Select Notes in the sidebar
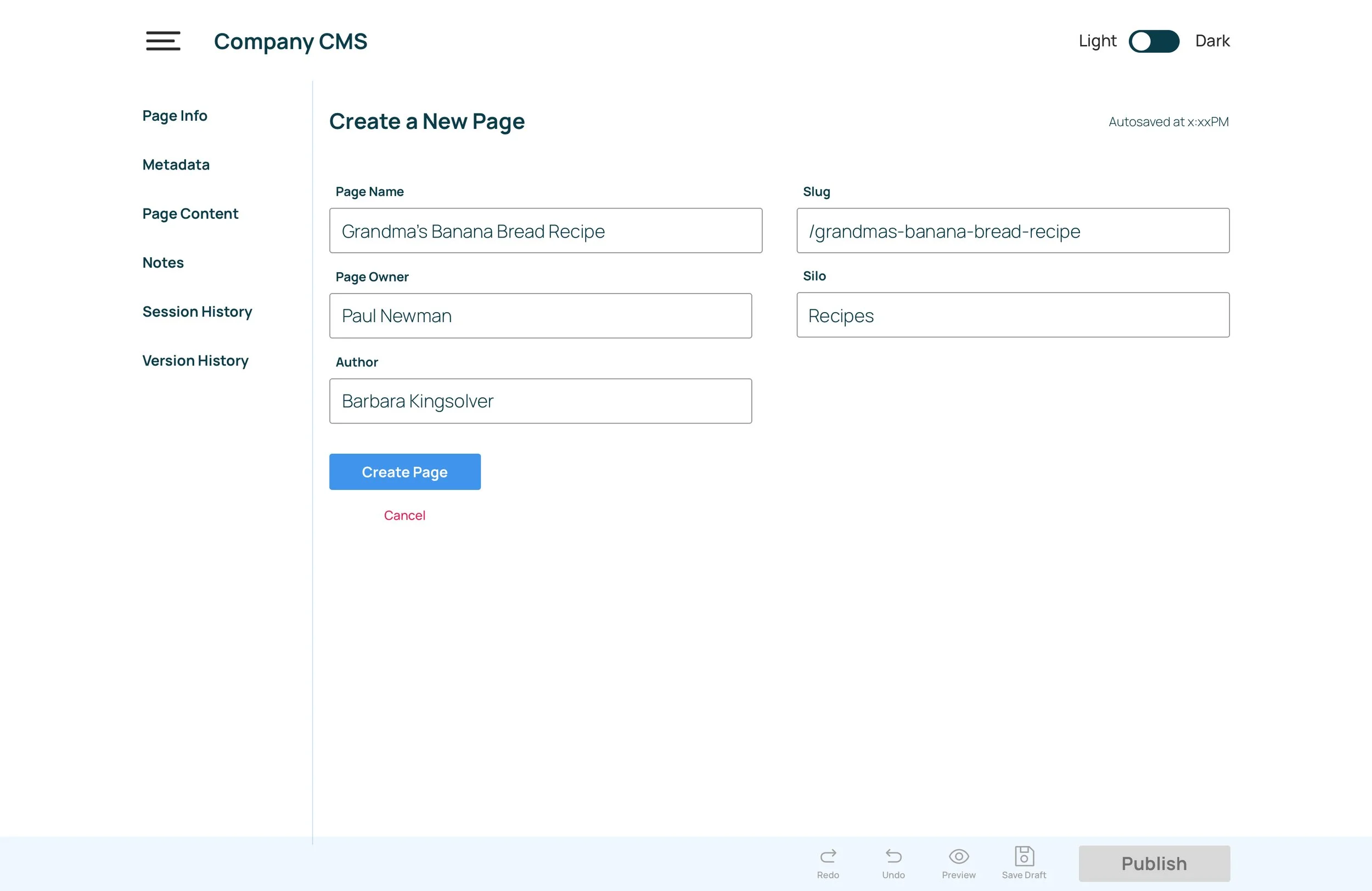 tap(163, 263)
